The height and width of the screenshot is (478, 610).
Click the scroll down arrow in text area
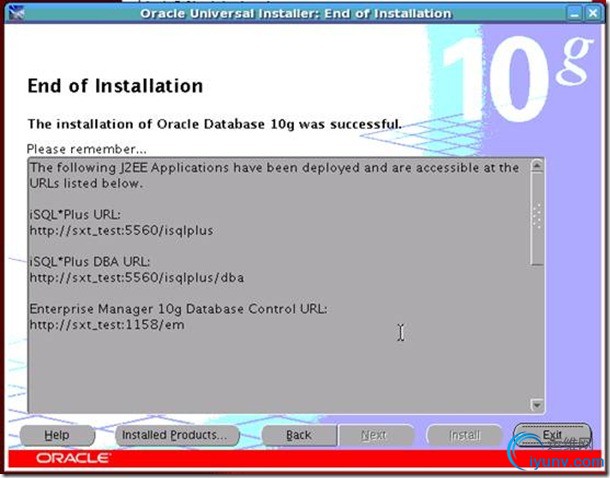tap(537, 405)
